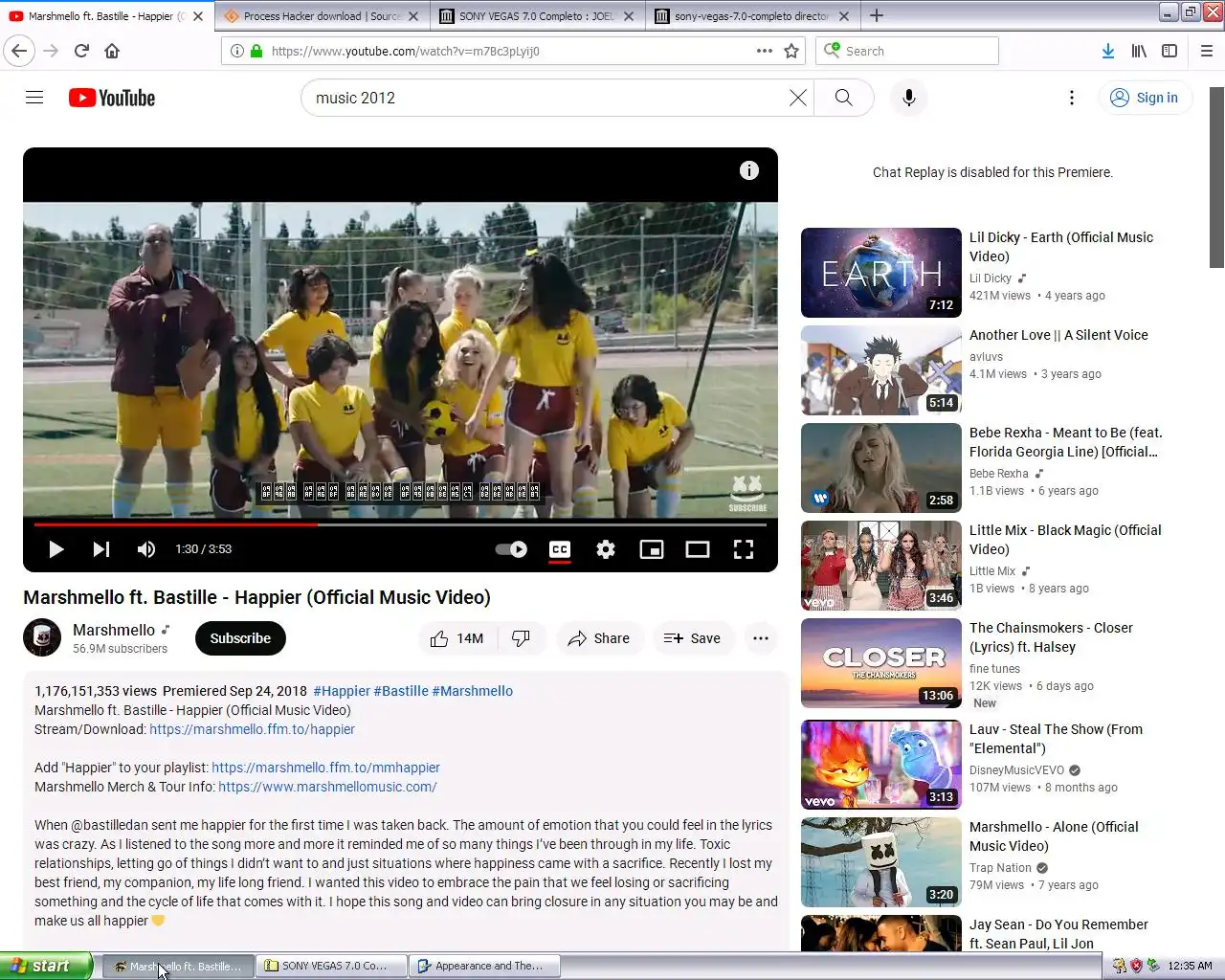Viewport: 1225px width, 980px height.
Task: Open a new browser tab
Action: 877,16
